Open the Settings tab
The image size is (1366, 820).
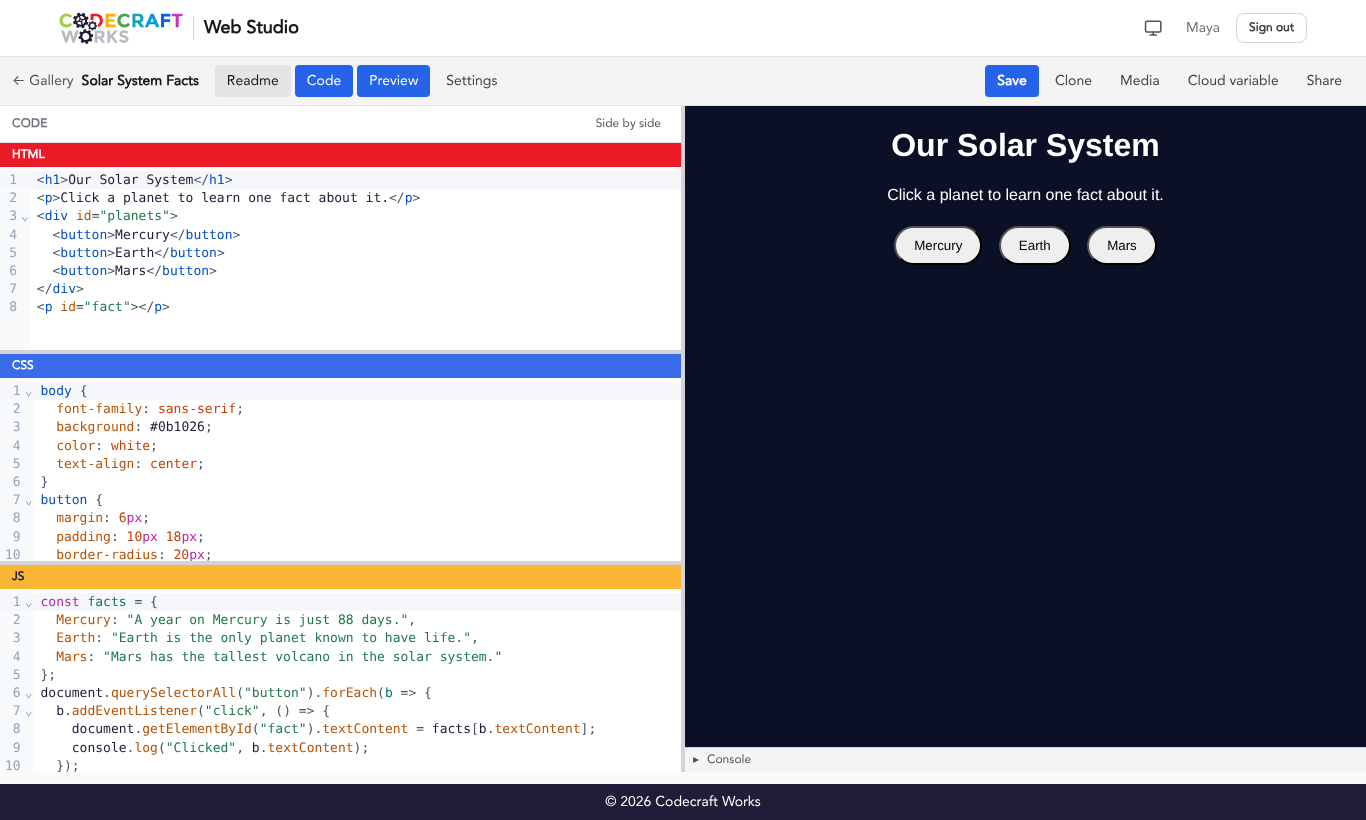coord(472,81)
